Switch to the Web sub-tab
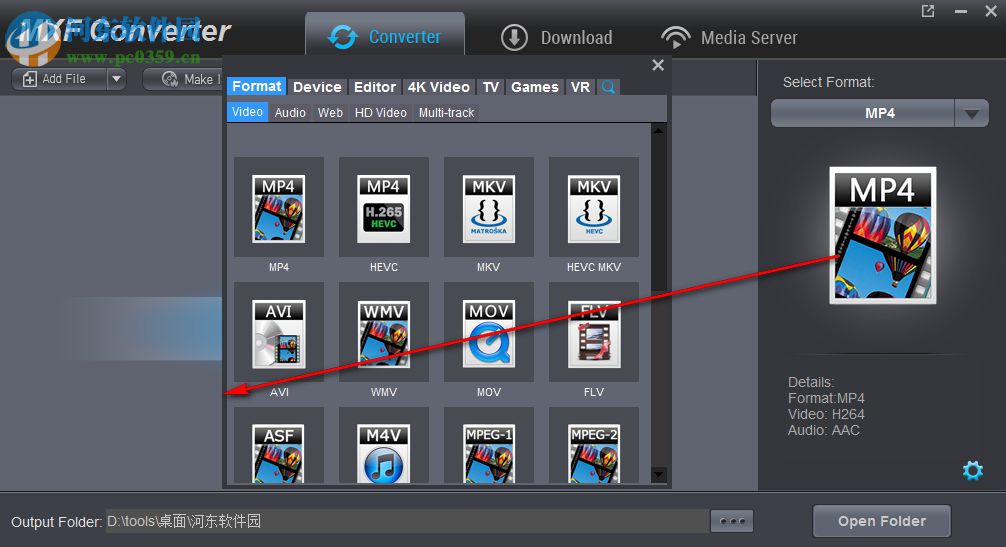The height and width of the screenshot is (547, 1006). pos(330,112)
